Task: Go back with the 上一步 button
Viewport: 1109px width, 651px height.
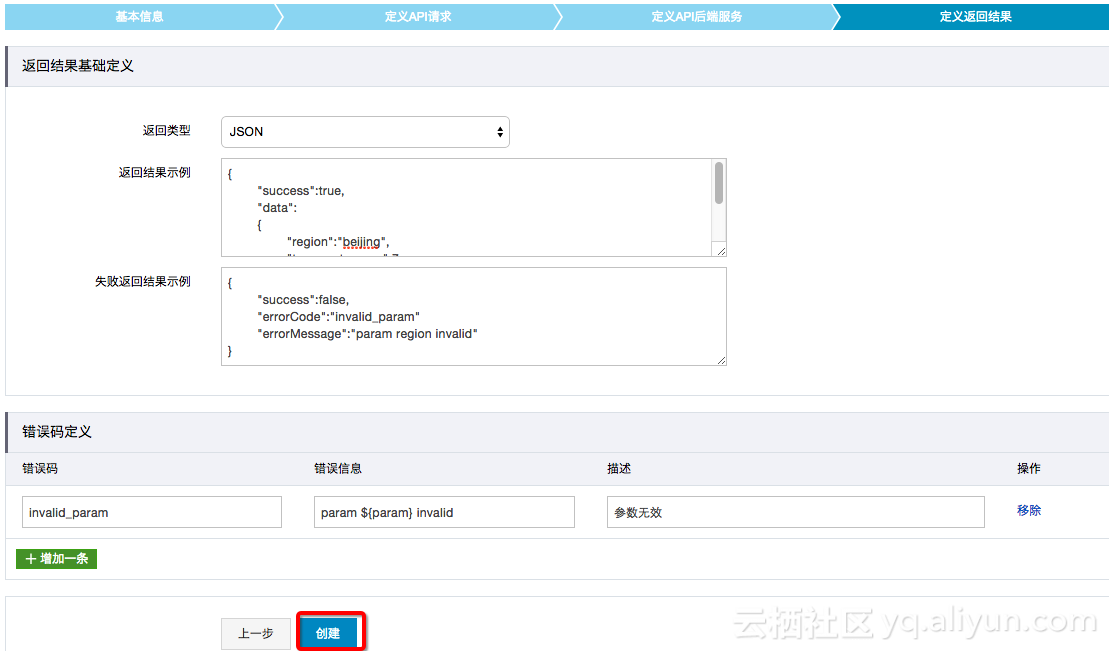Action: click(256, 633)
